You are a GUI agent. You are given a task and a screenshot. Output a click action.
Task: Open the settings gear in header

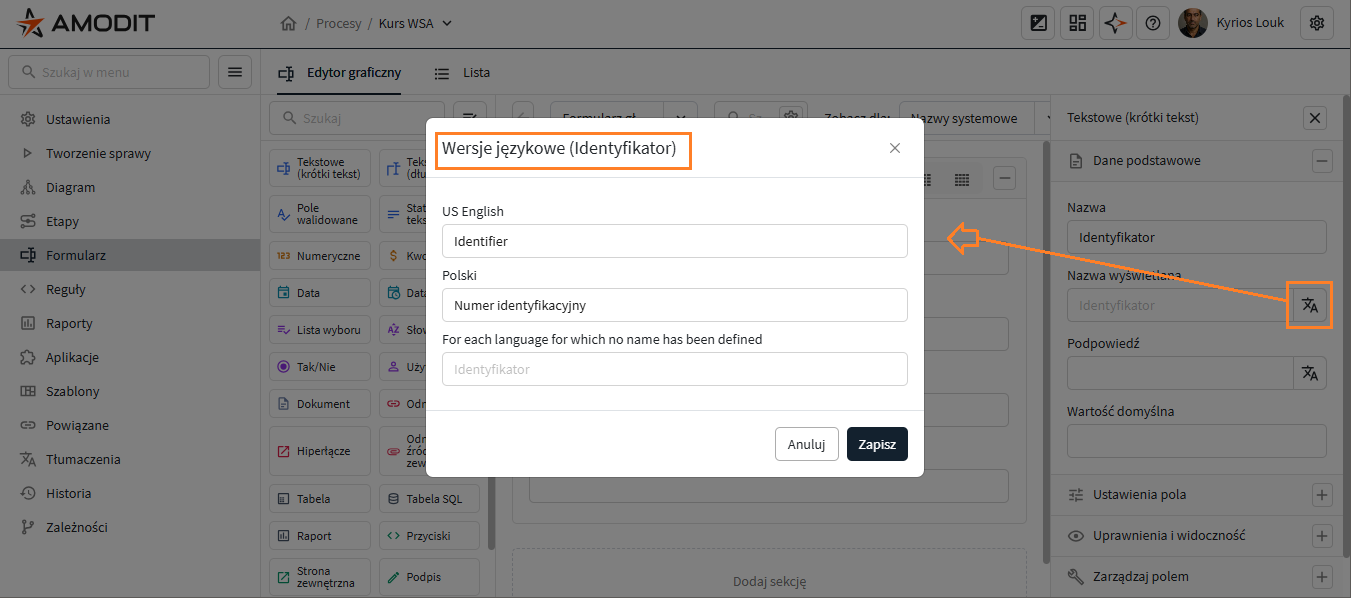pyautogui.click(x=1316, y=23)
